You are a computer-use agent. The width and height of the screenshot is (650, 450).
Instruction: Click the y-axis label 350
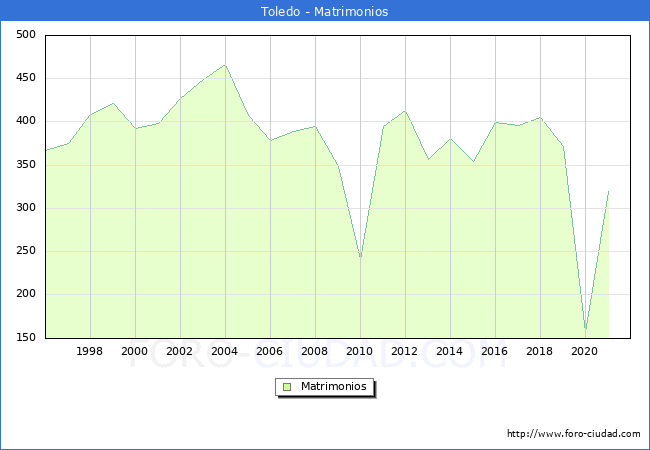(26, 165)
